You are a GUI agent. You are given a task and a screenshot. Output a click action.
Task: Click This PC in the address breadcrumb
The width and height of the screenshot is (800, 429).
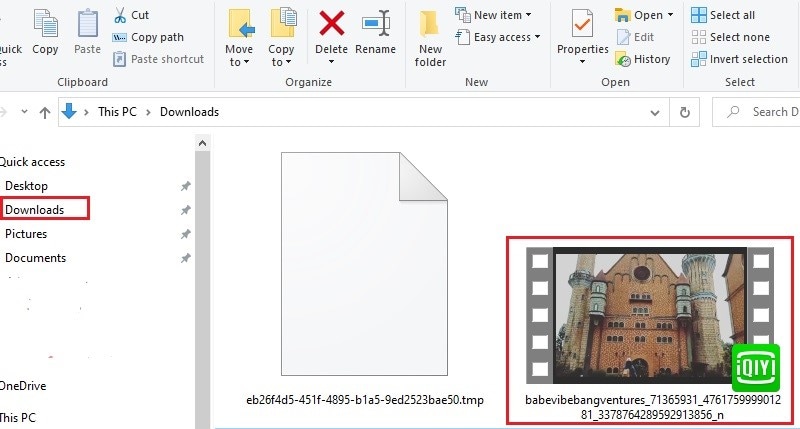(x=117, y=112)
